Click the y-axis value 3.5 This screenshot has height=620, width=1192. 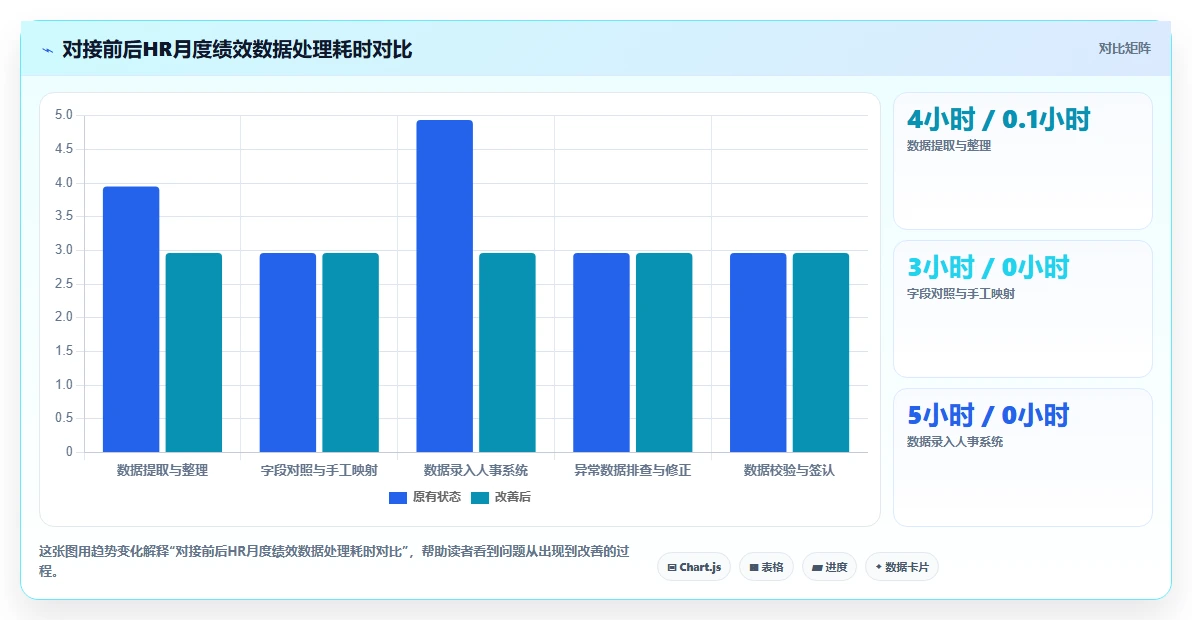pyautogui.click(x=64, y=217)
